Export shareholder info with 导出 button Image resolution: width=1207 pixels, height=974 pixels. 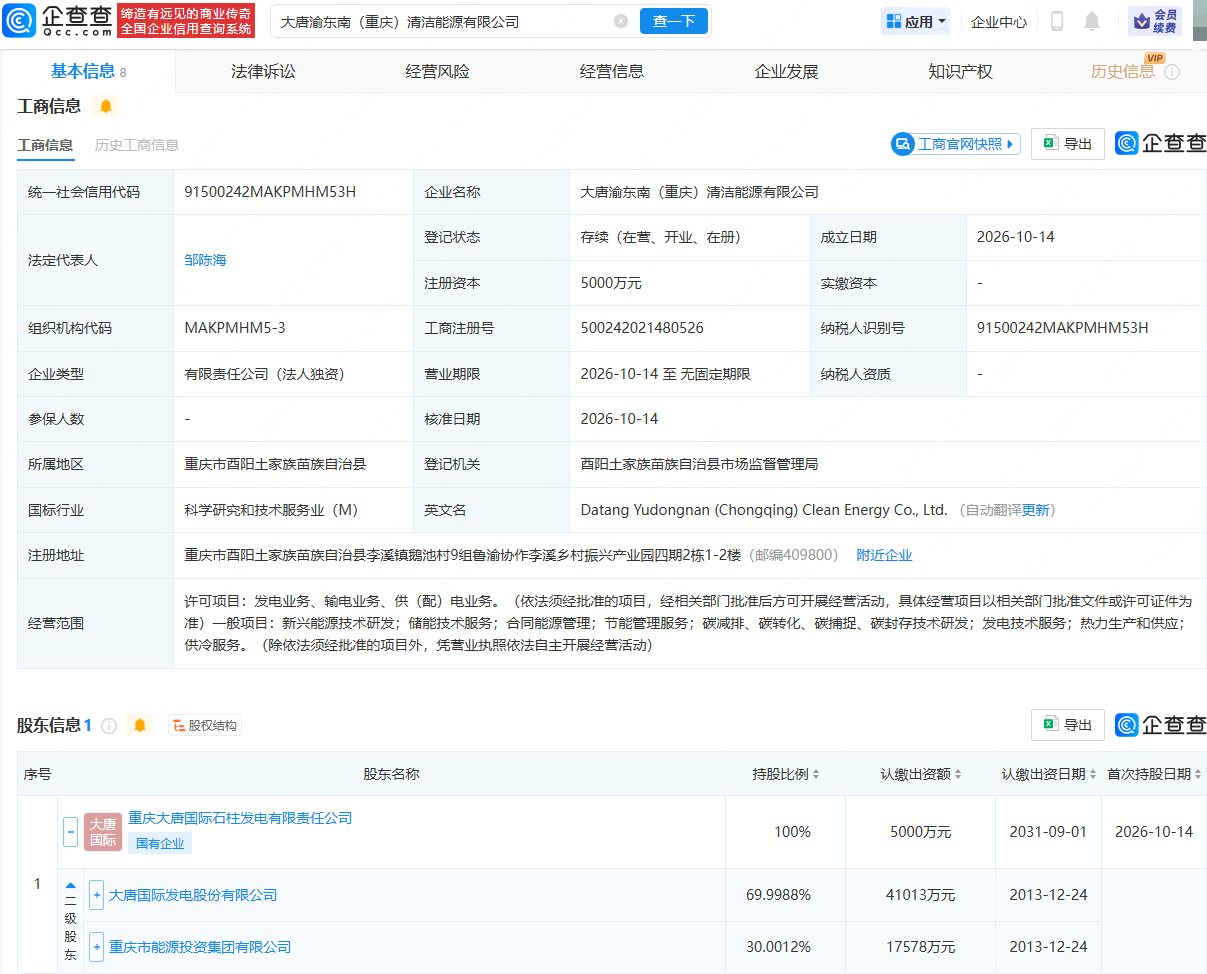(1067, 725)
